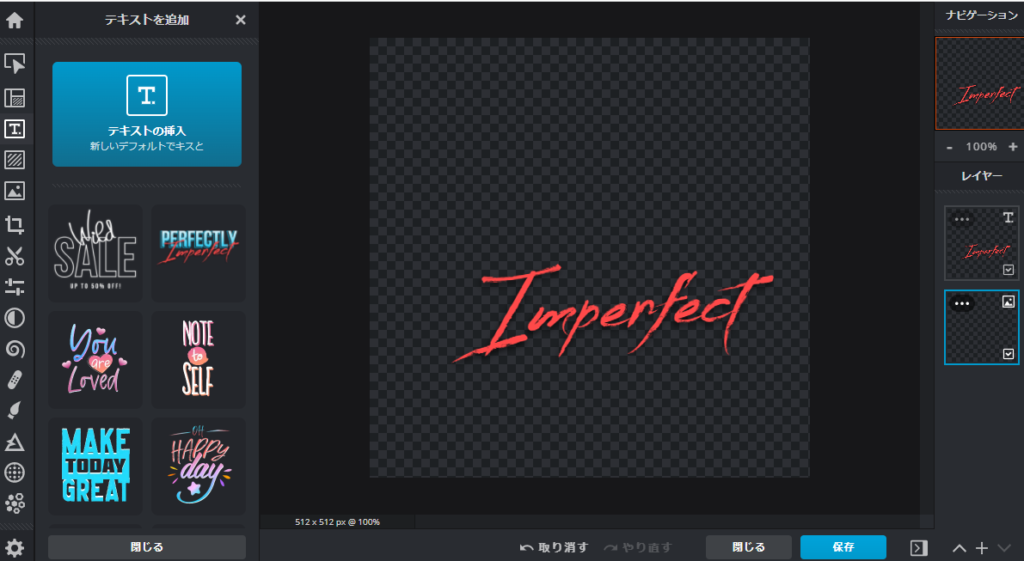Open the globe-shaped Element tool

pos(14,472)
